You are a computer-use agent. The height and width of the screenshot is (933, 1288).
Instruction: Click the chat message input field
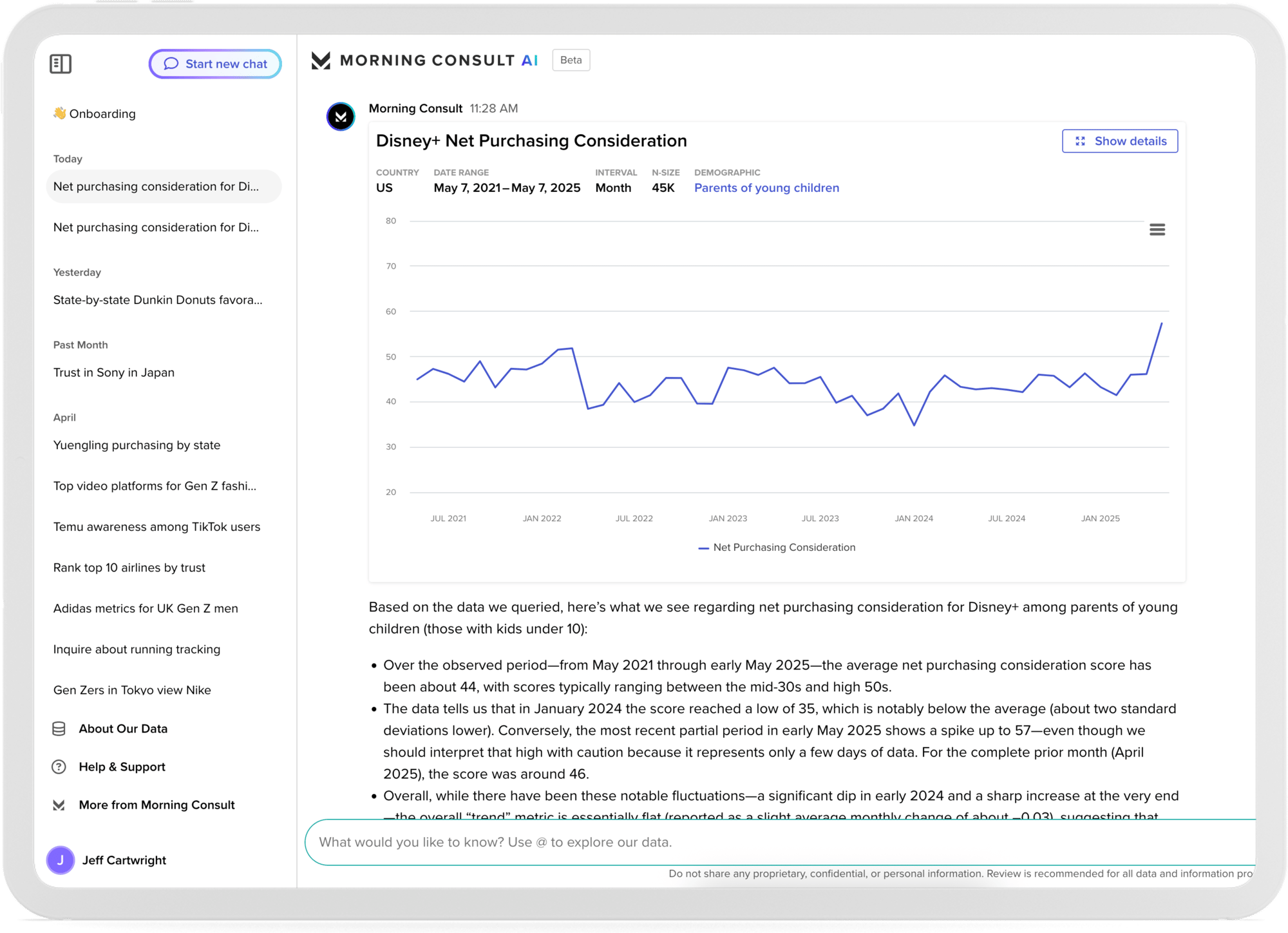click(x=773, y=842)
